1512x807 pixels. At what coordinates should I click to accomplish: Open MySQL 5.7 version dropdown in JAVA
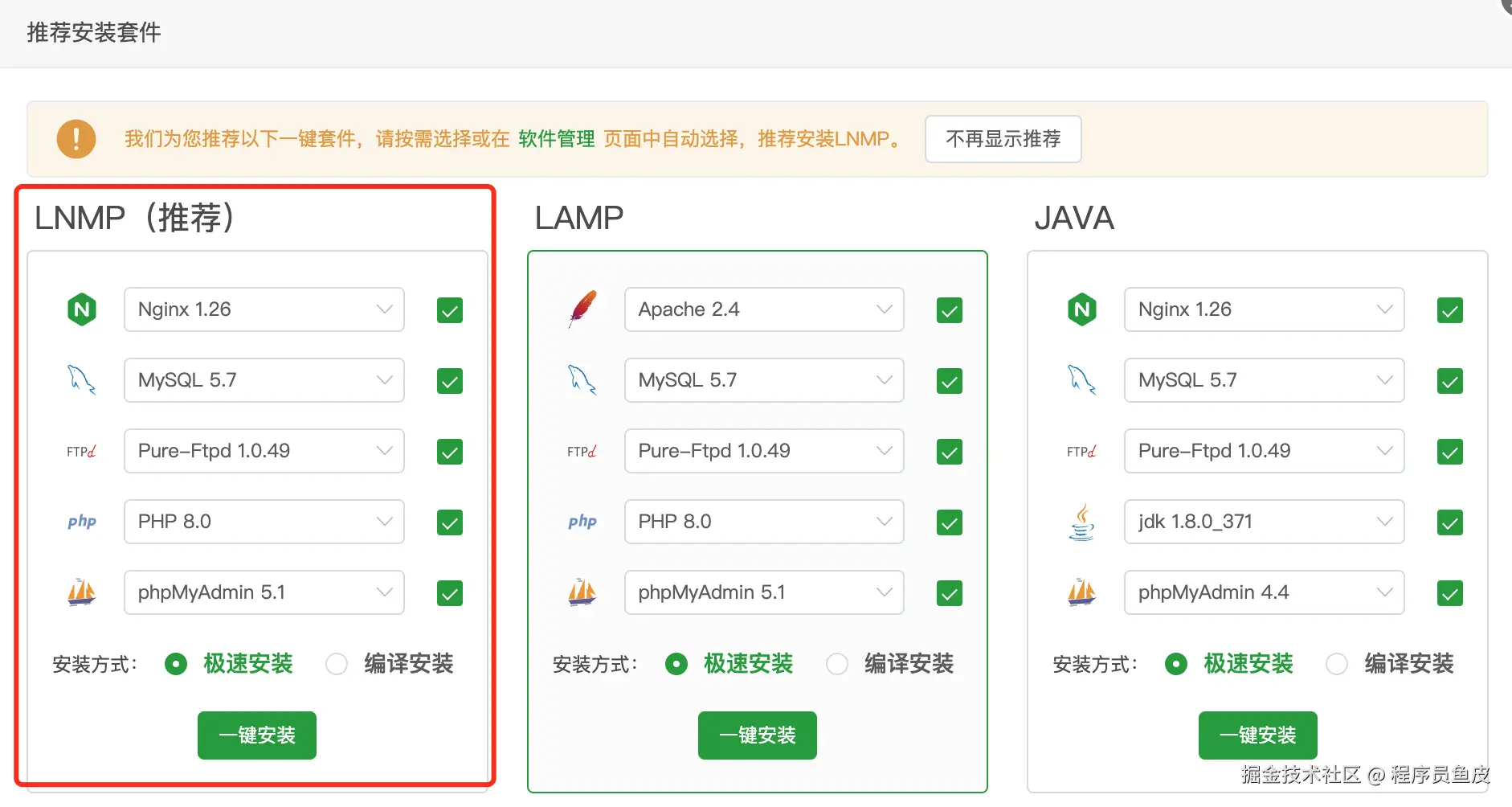click(1265, 380)
